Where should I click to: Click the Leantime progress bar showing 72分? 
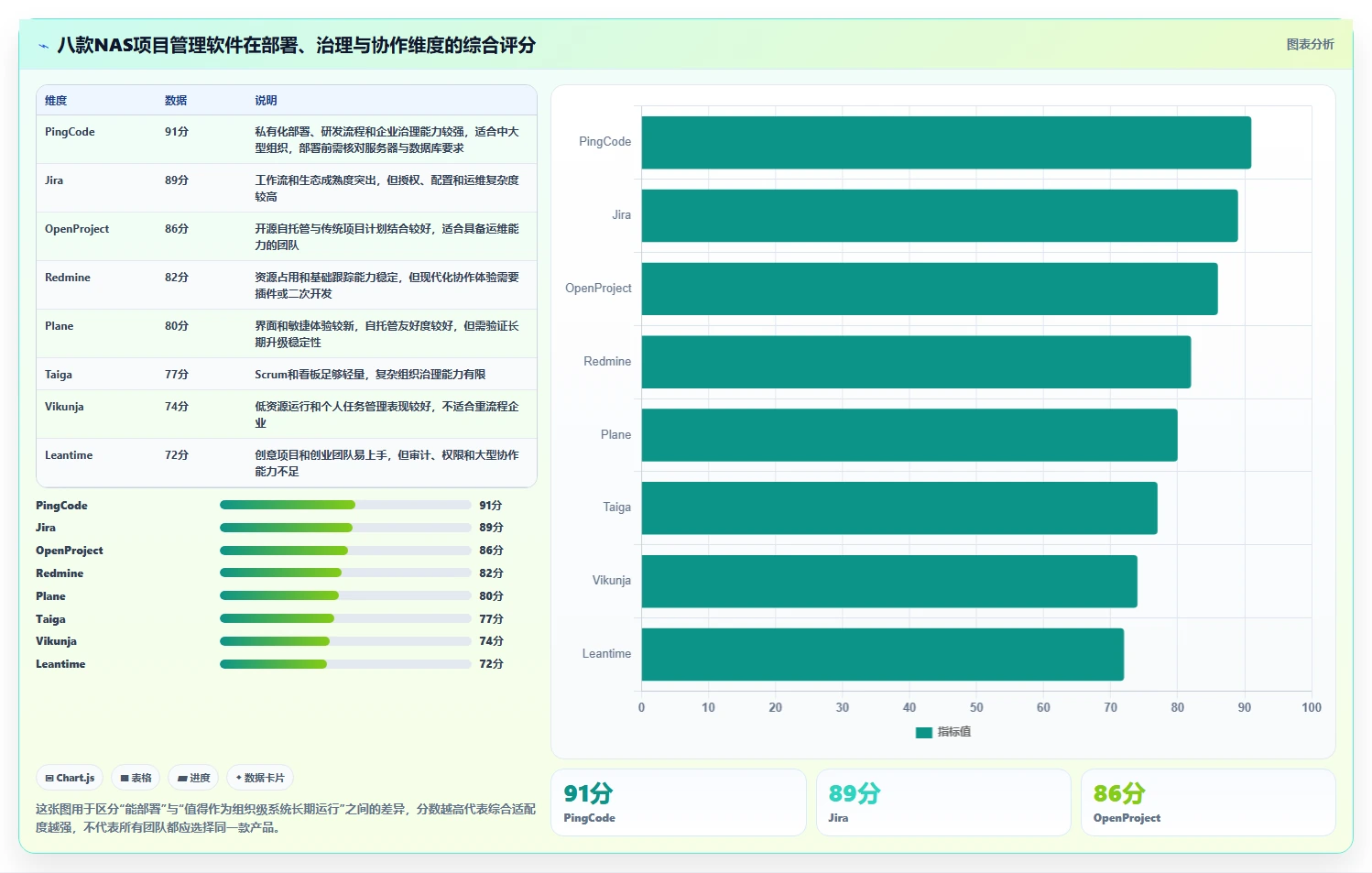point(345,664)
